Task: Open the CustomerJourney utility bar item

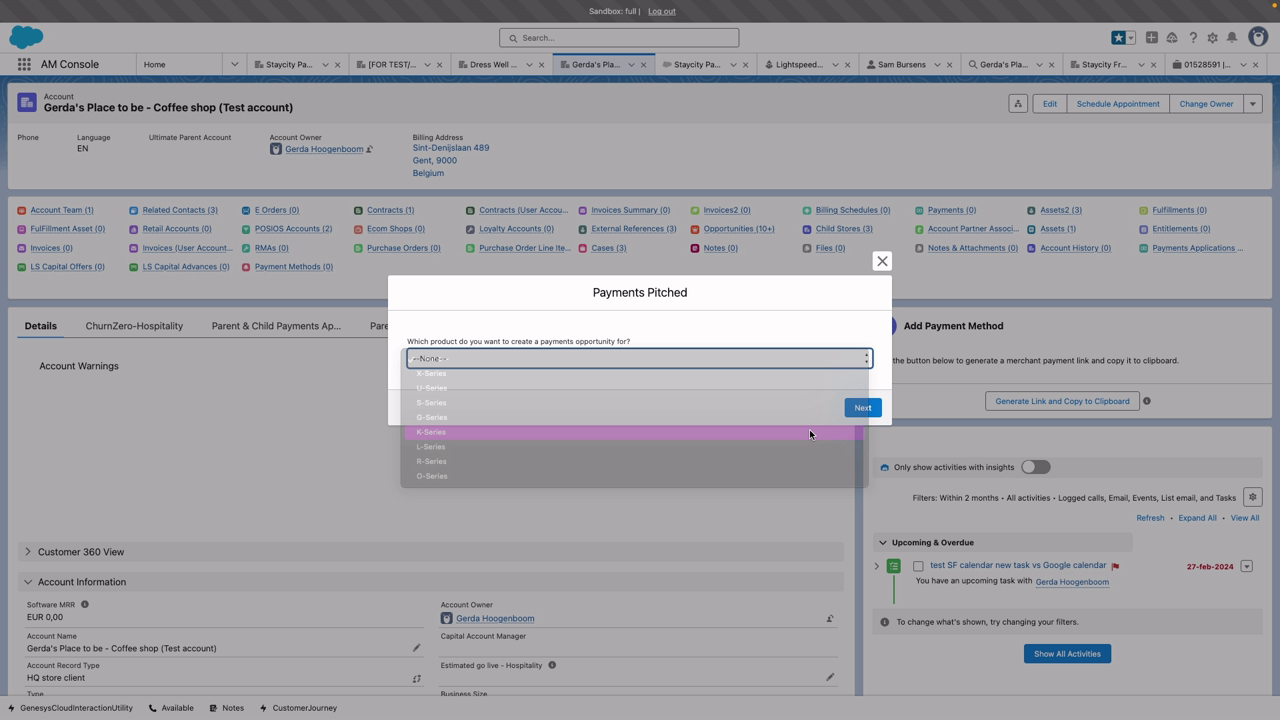Action: [x=298, y=708]
